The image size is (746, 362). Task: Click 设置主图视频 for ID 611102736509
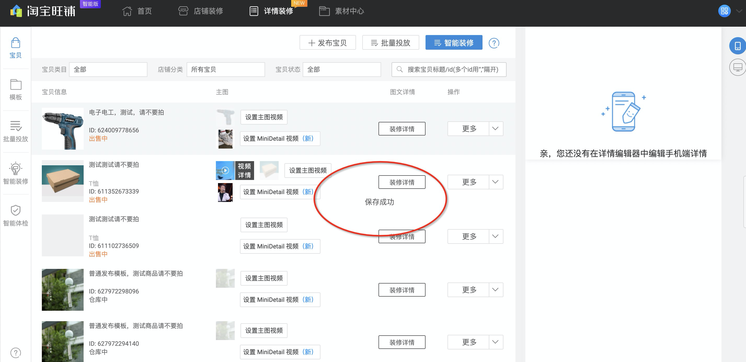[x=264, y=225]
